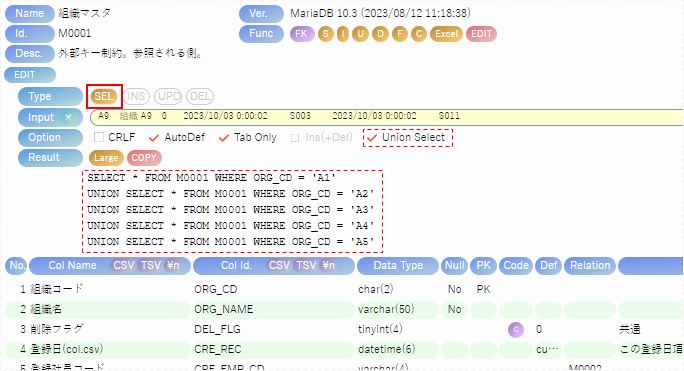Copy the result with COPY button
The height and width of the screenshot is (371, 684).
(x=144, y=158)
